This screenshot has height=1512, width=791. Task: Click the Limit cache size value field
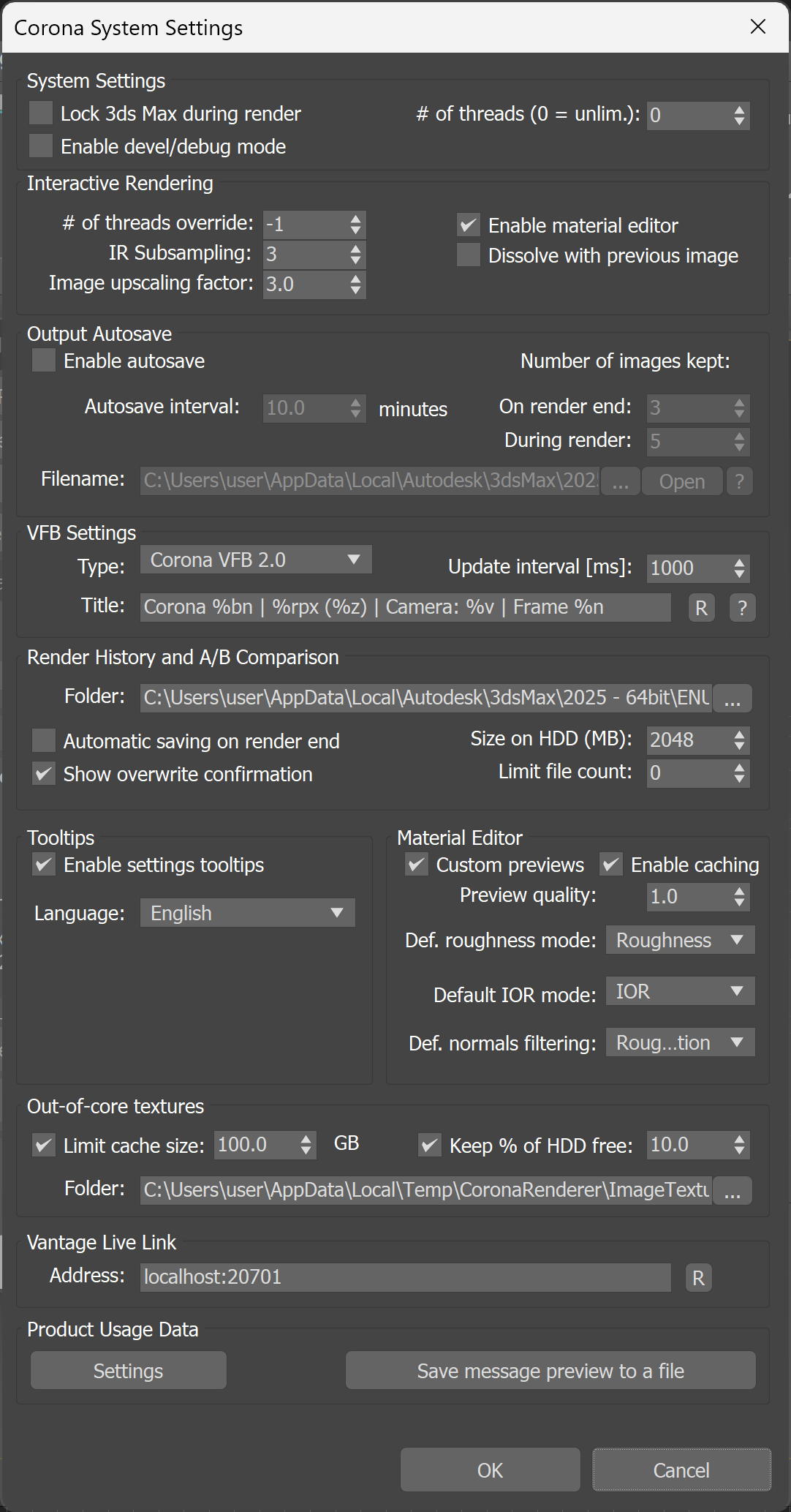pyautogui.click(x=256, y=1145)
